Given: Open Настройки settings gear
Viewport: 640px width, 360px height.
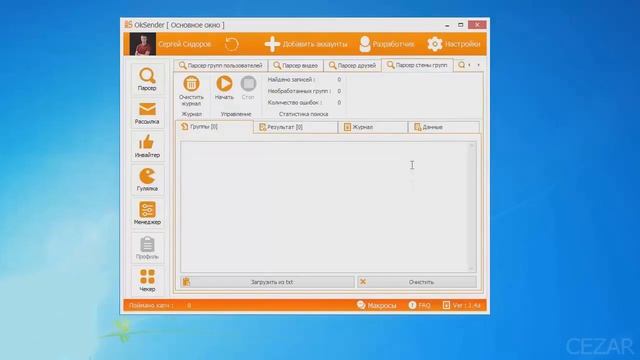Looking at the screenshot, I should (453, 44).
